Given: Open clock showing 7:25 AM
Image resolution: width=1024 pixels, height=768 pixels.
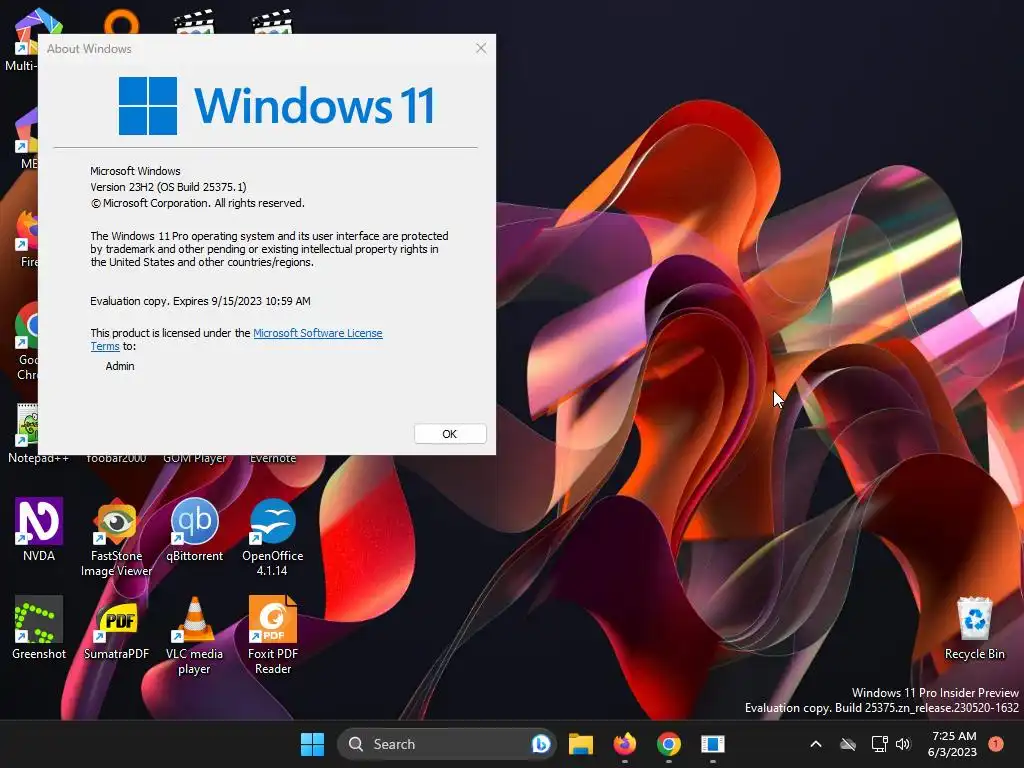Looking at the screenshot, I should [x=953, y=744].
